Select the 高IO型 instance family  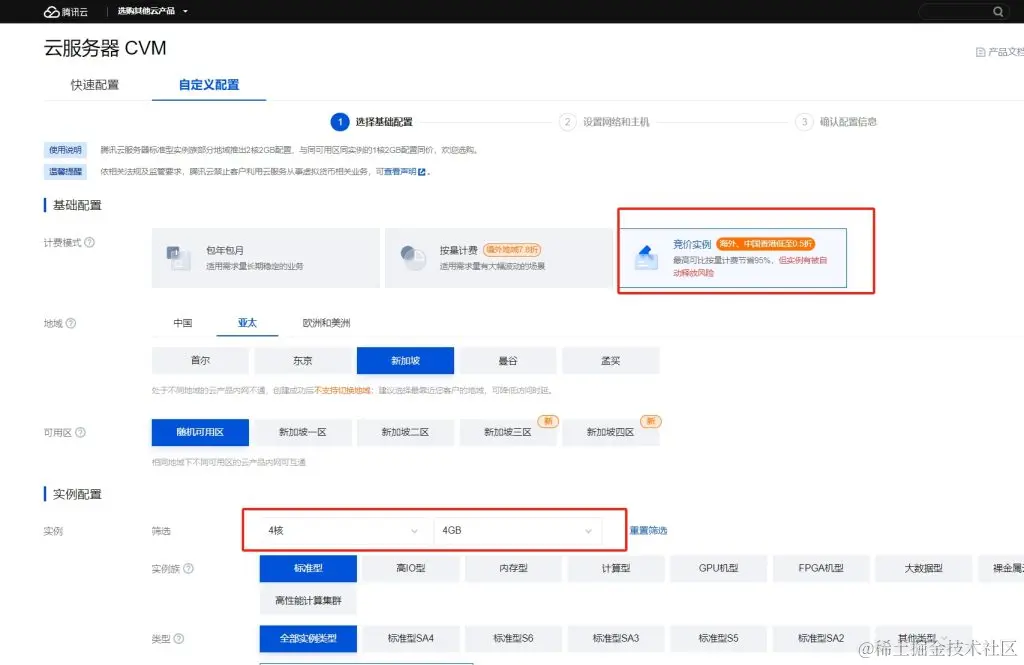[411, 568]
